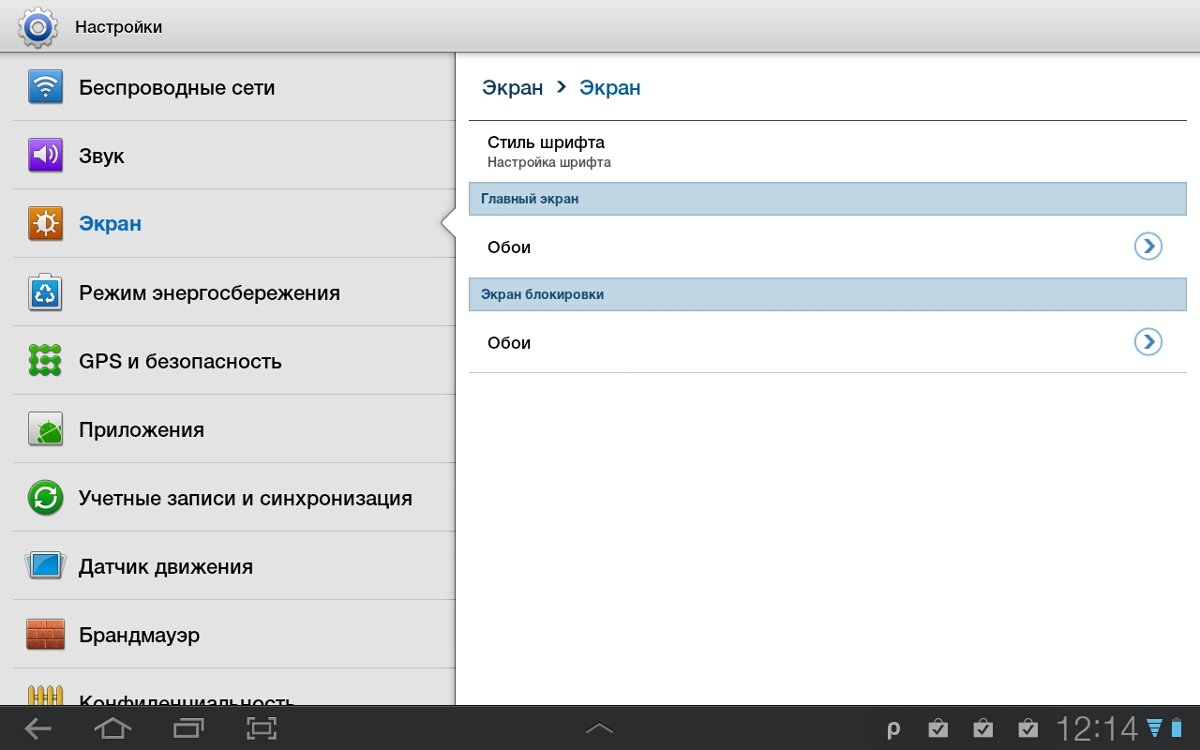Tap the green sync icon for accounts
This screenshot has width=1200, height=750.
[x=45, y=498]
